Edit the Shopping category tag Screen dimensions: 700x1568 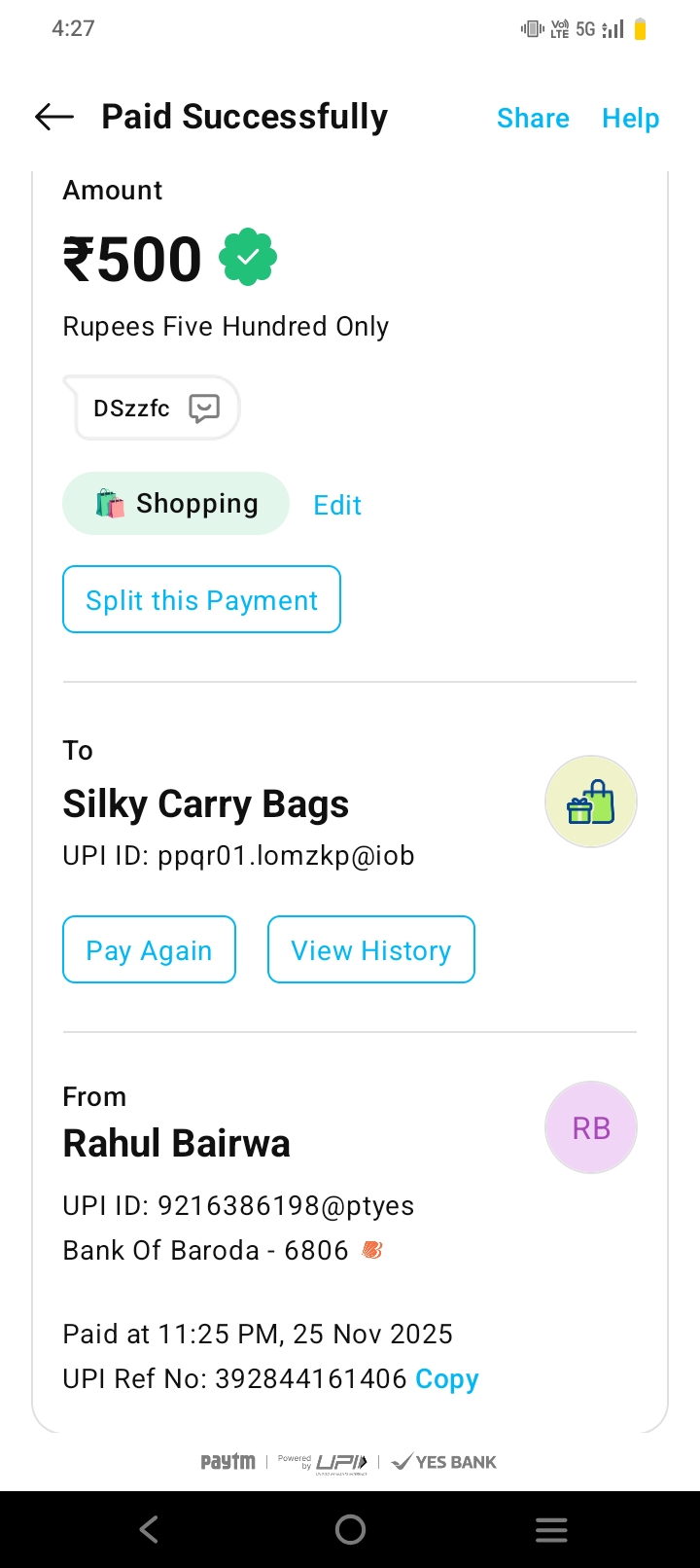click(337, 505)
